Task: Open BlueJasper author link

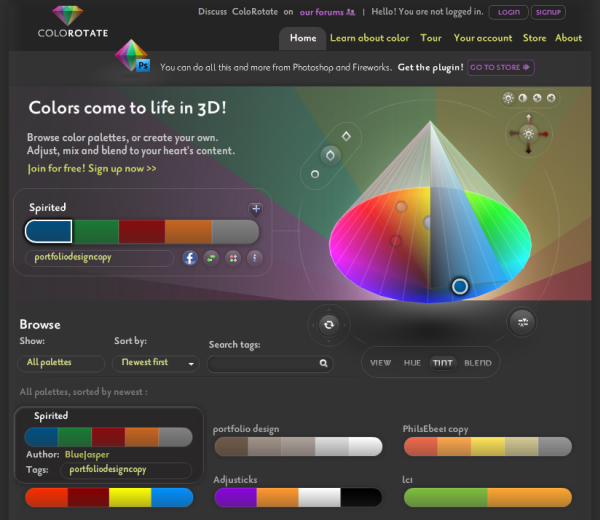Action: (x=87, y=455)
